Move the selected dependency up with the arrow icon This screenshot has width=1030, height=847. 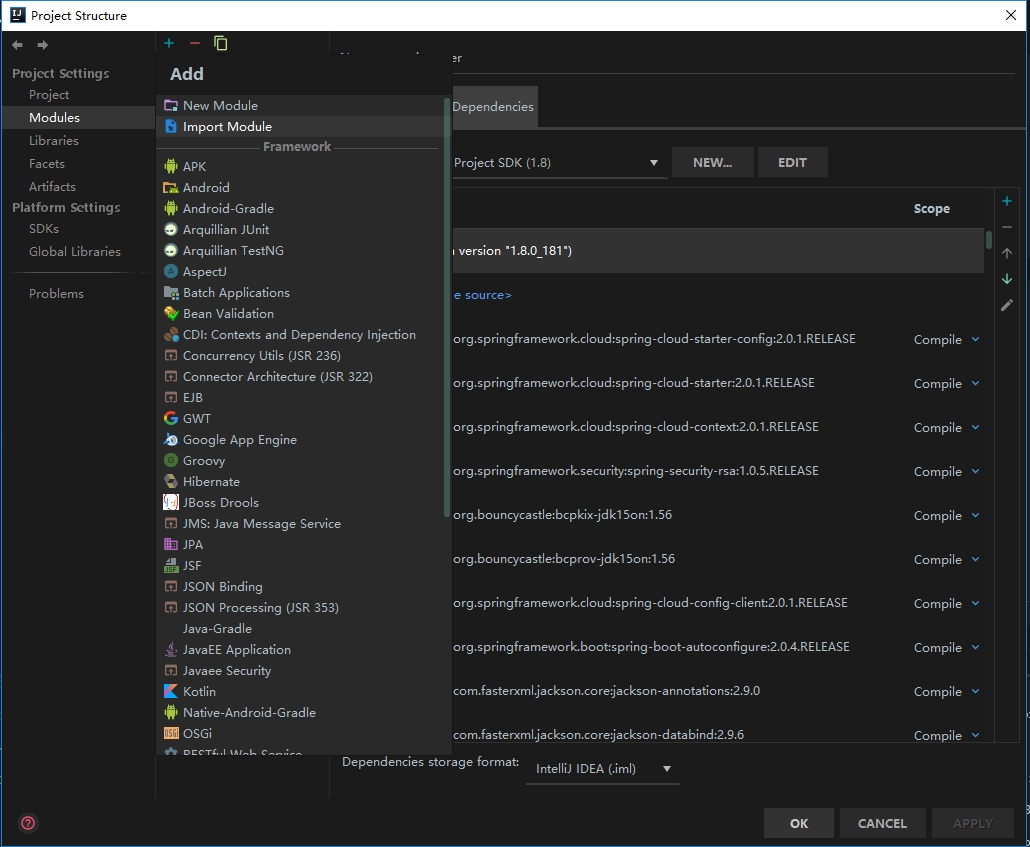(1007, 252)
